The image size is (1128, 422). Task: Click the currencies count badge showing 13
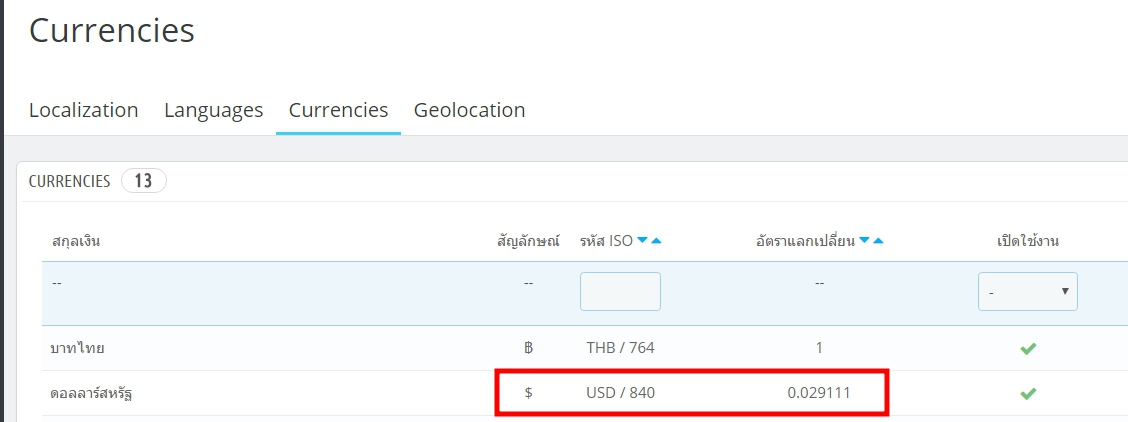point(143,181)
